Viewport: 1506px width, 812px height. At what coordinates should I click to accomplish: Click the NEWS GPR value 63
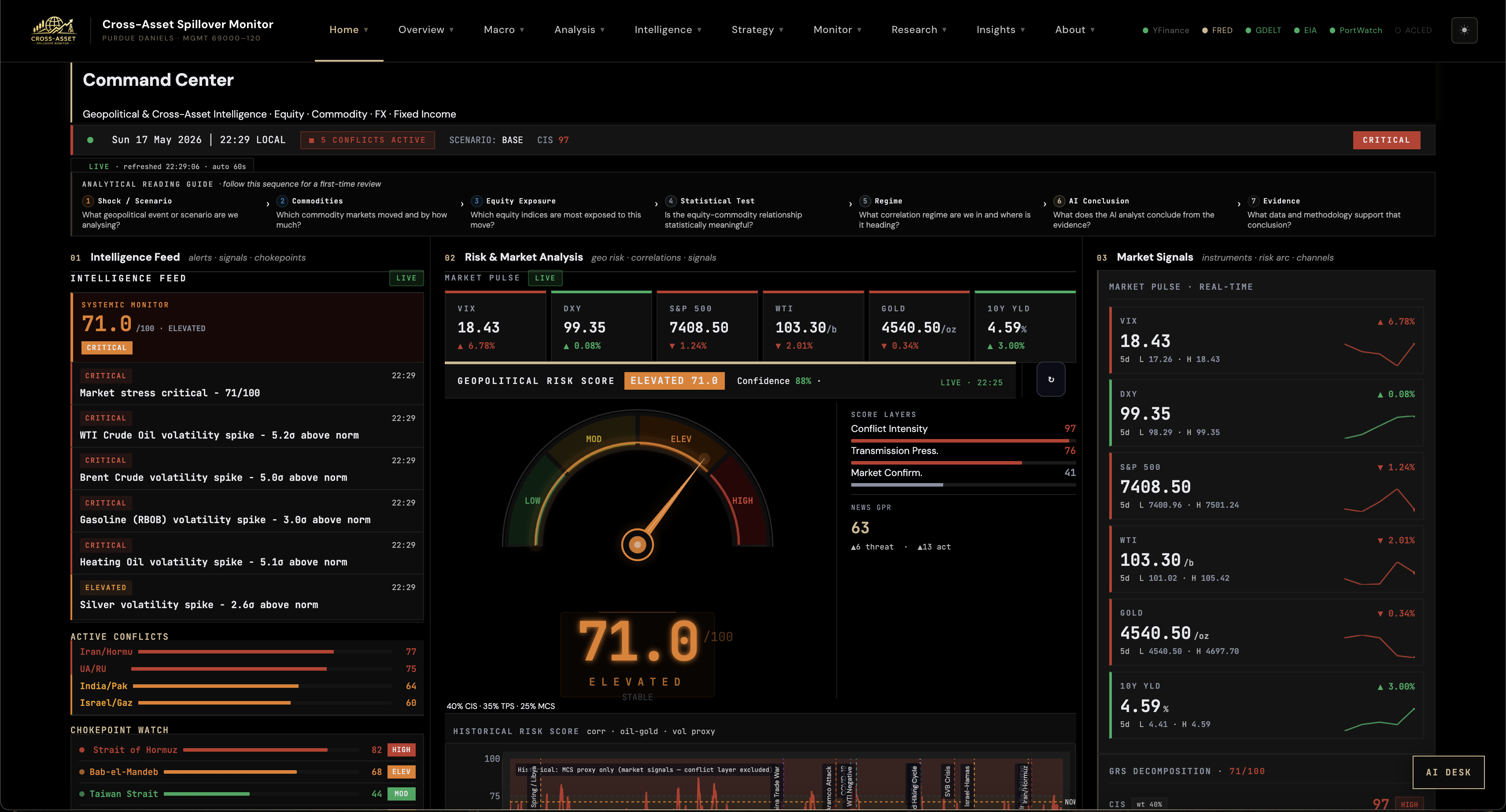860,528
